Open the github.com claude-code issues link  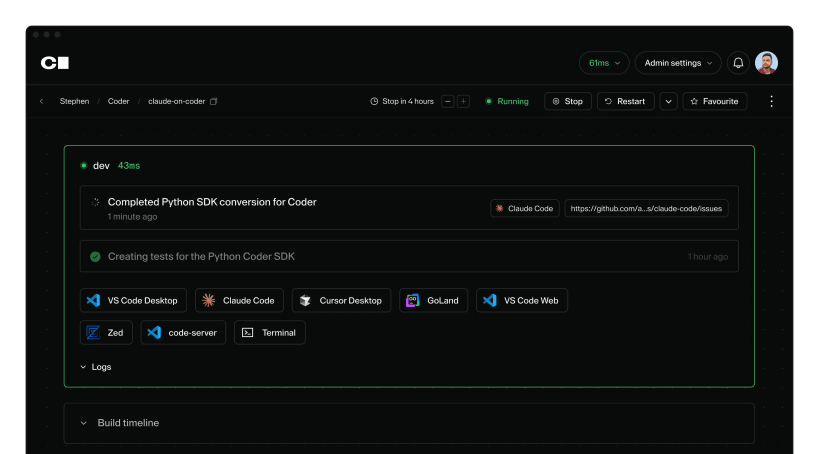tap(646, 208)
